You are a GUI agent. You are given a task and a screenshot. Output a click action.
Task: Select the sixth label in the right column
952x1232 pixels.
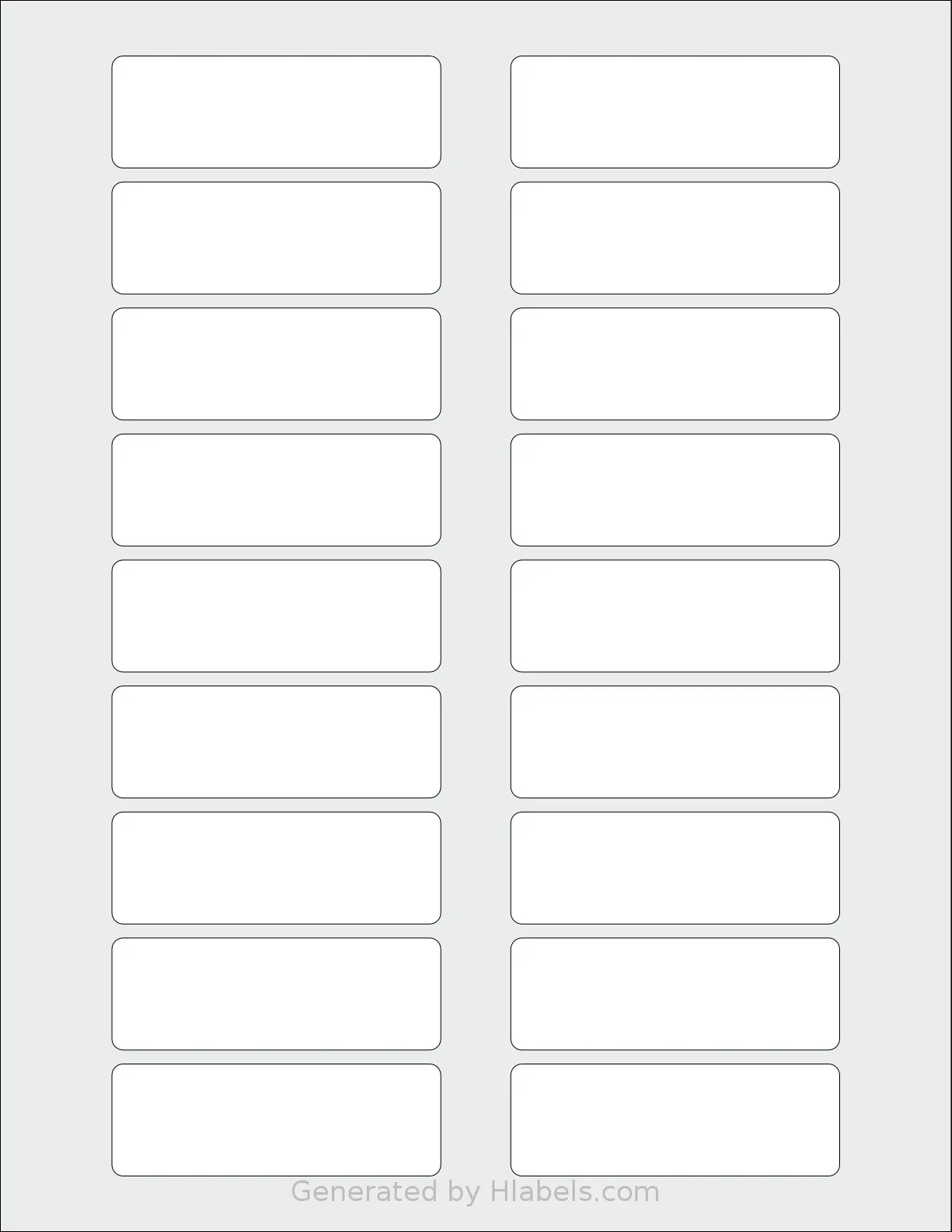point(675,742)
